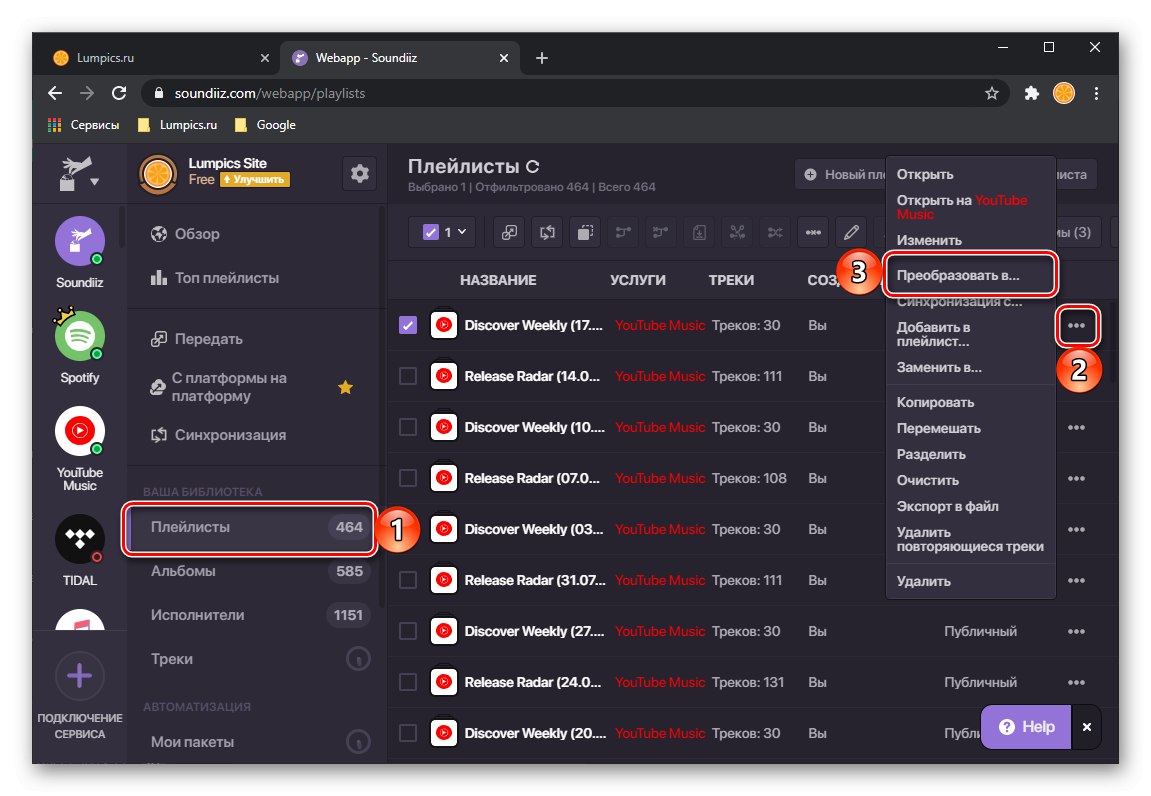Click the Lumpics Site profile avatar
1151x796 pixels.
point(158,174)
